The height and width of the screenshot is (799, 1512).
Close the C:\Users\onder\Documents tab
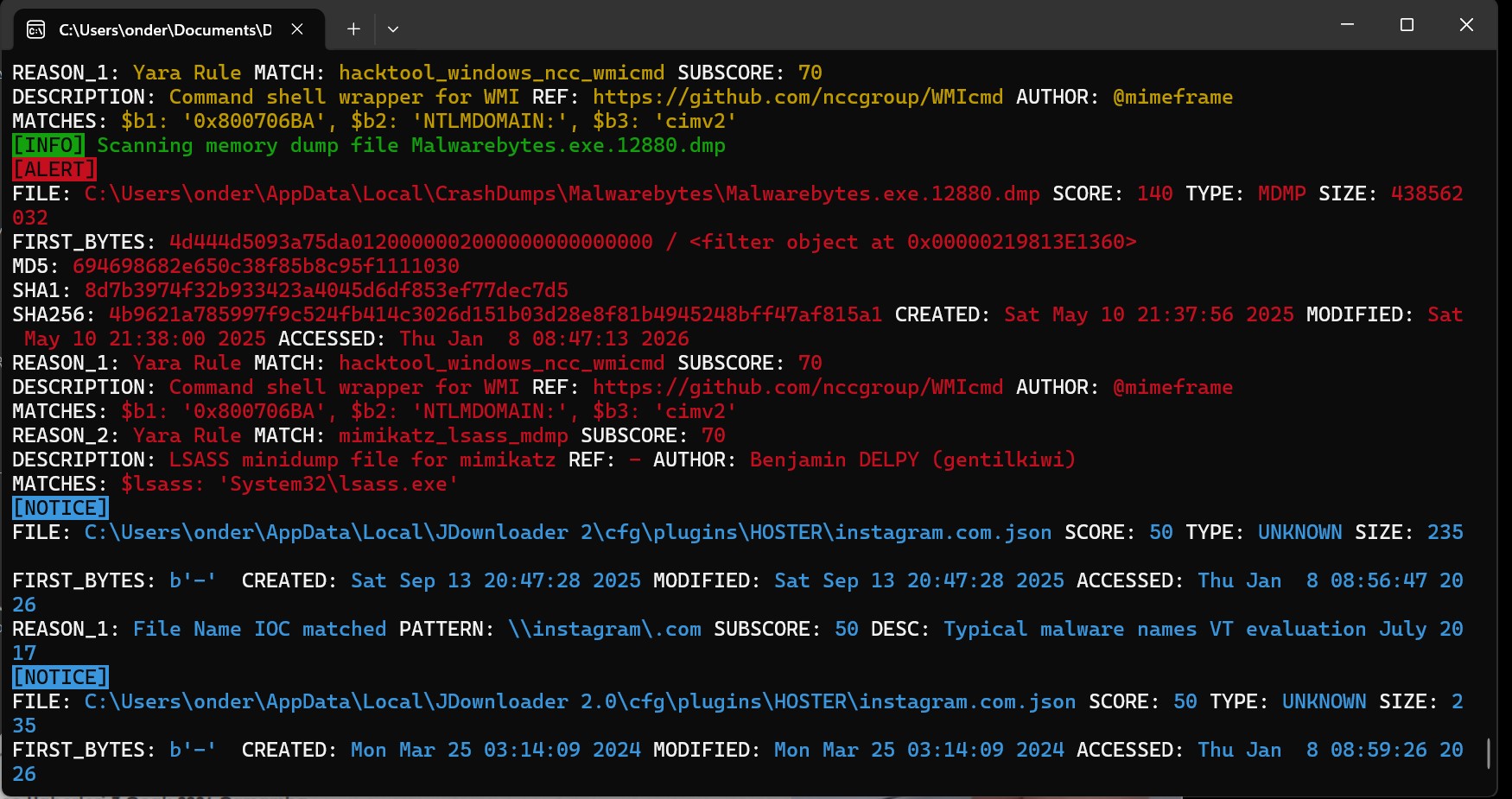point(297,29)
